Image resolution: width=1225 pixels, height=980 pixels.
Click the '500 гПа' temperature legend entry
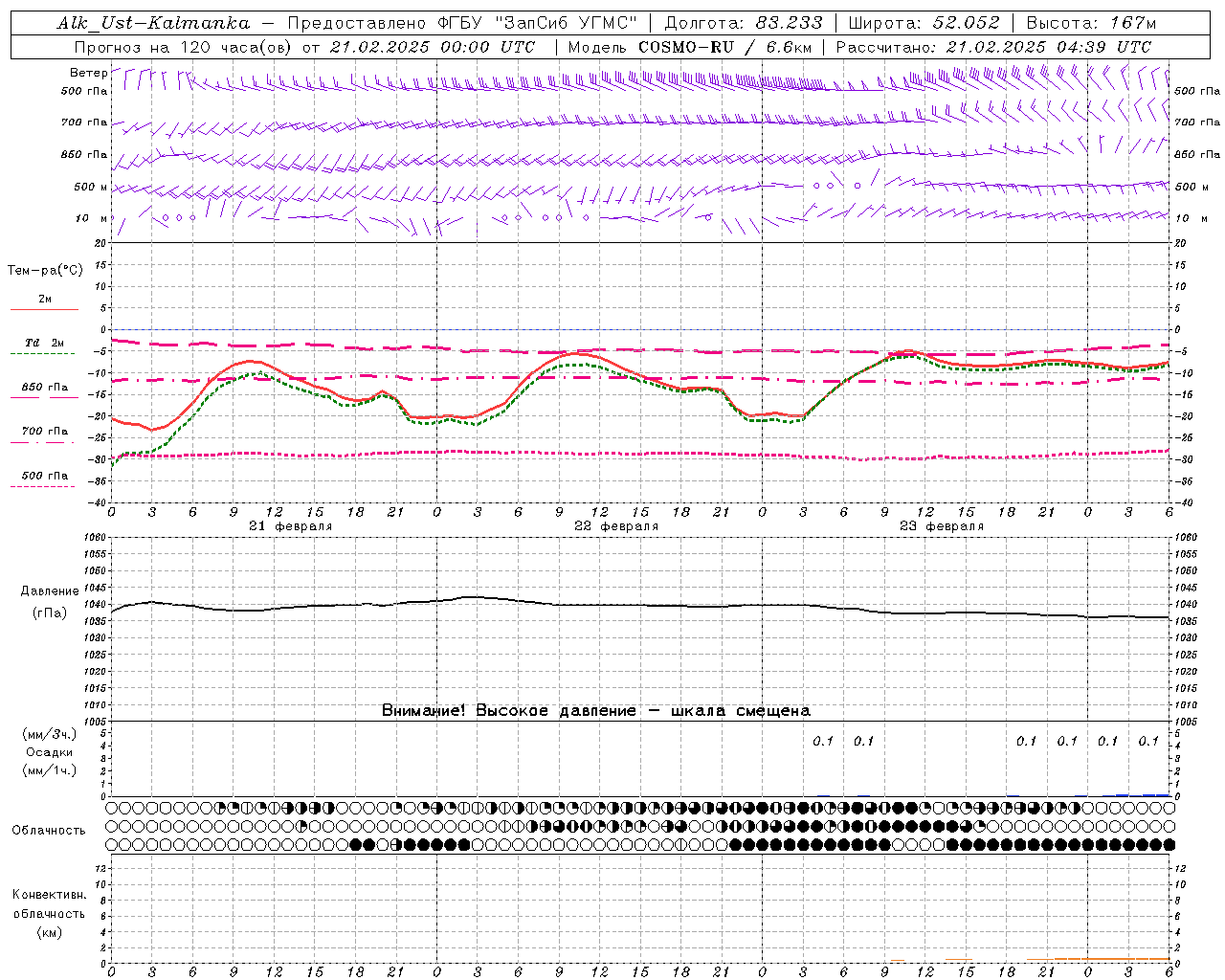pos(45,476)
